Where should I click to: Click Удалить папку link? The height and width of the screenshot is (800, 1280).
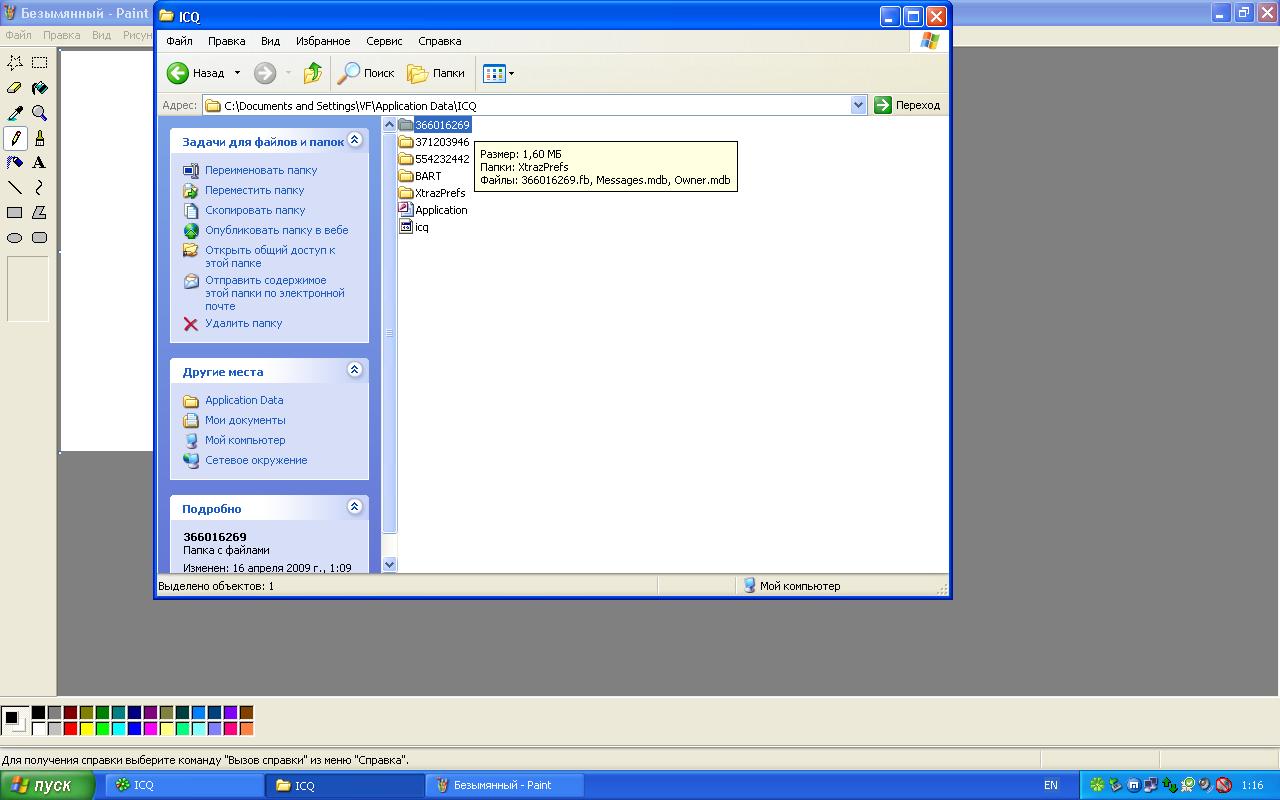click(x=244, y=323)
